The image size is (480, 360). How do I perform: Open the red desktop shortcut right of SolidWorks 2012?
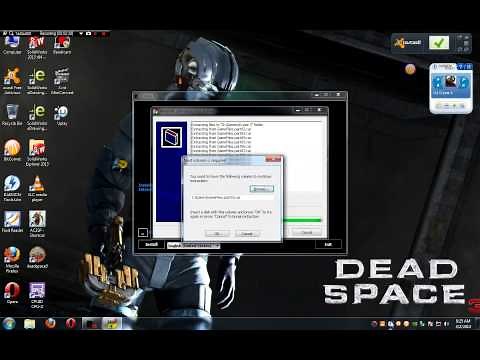(x=62, y=45)
